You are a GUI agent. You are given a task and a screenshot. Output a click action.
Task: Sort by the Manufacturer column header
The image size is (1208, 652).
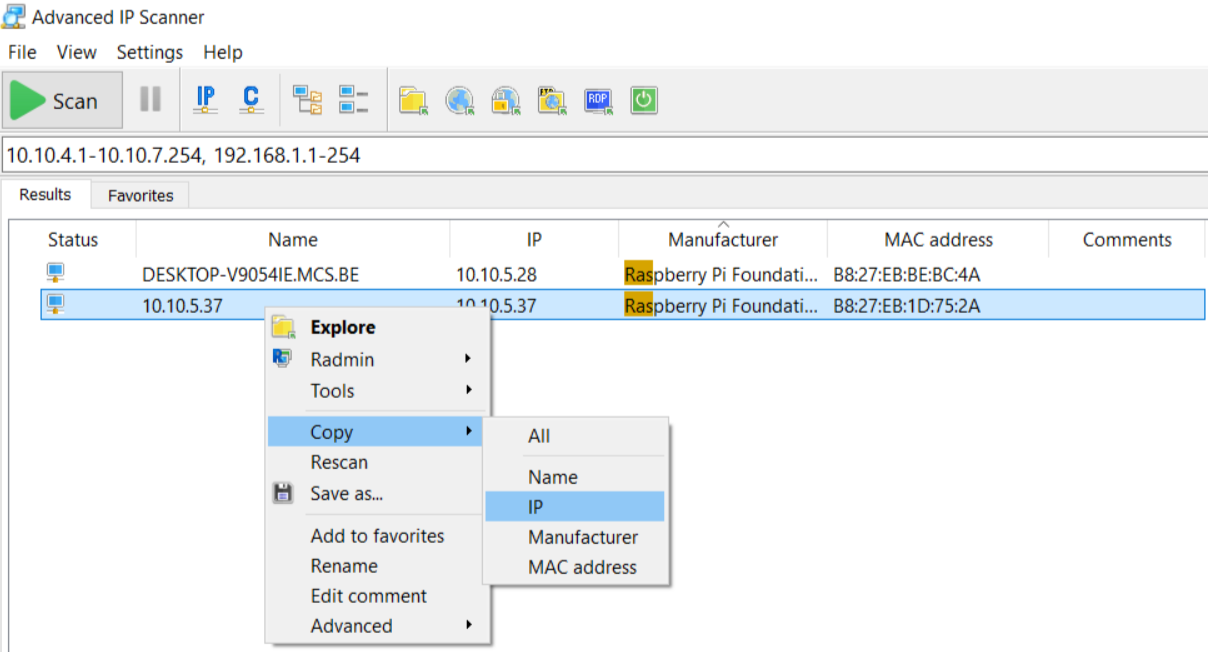[x=723, y=240]
